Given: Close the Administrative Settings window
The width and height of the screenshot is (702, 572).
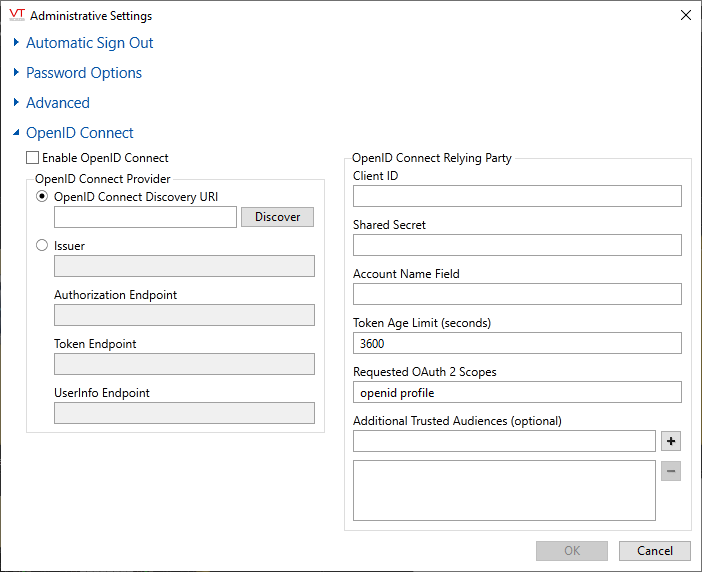Looking at the screenshot, I should [685, 16].
